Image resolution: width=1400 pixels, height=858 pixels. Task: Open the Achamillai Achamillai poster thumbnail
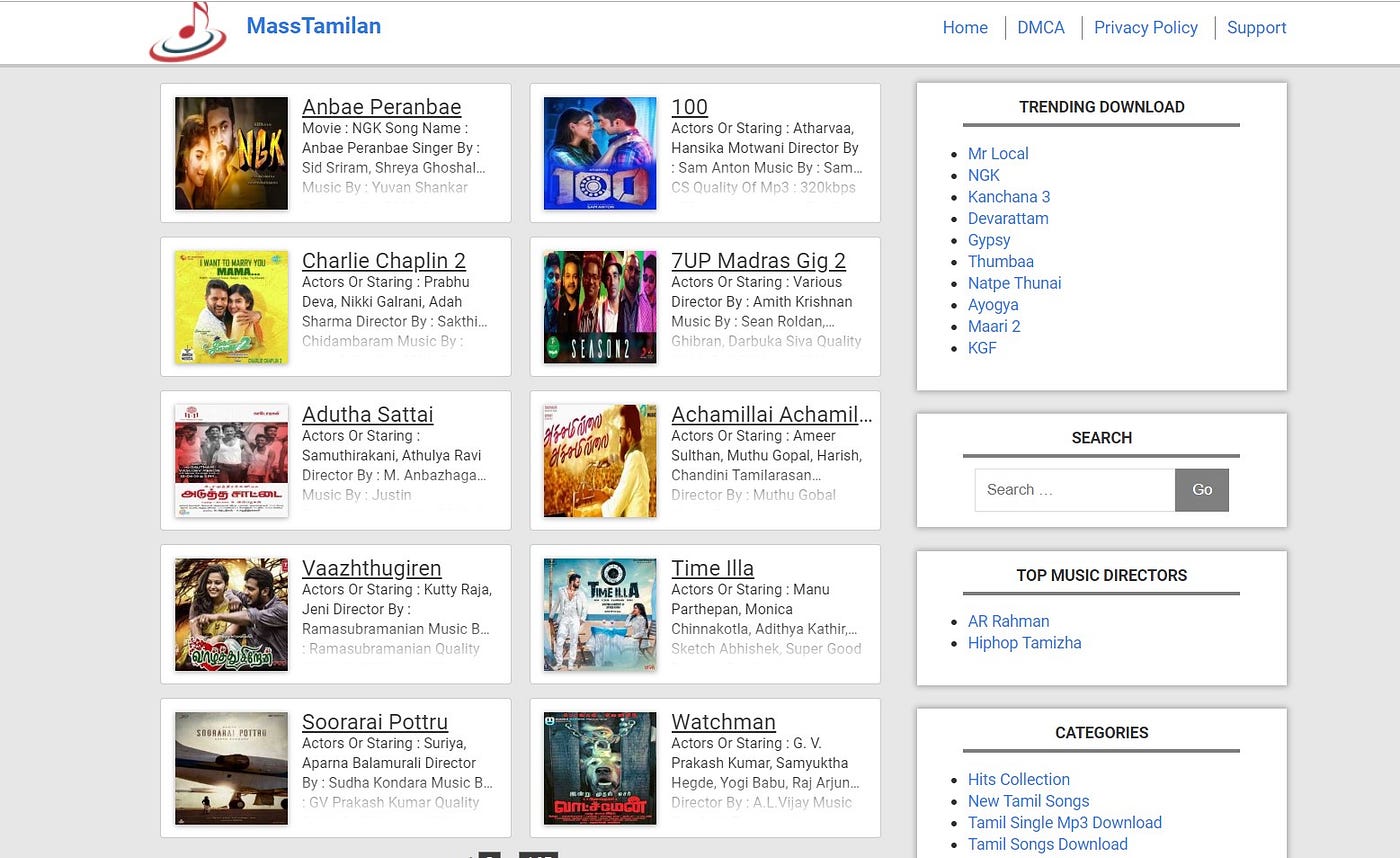[x=600, y=461]
